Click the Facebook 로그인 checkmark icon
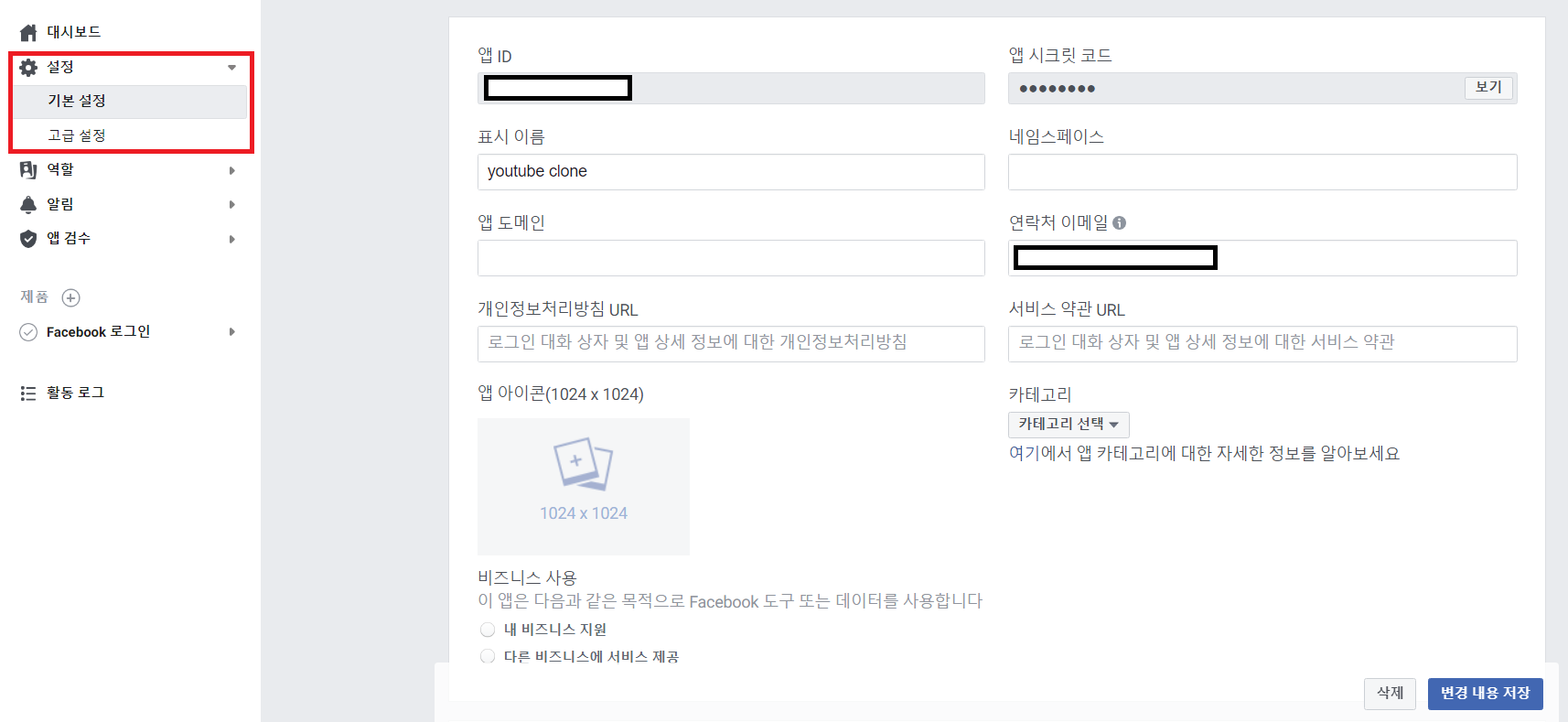 coord(28,332)
